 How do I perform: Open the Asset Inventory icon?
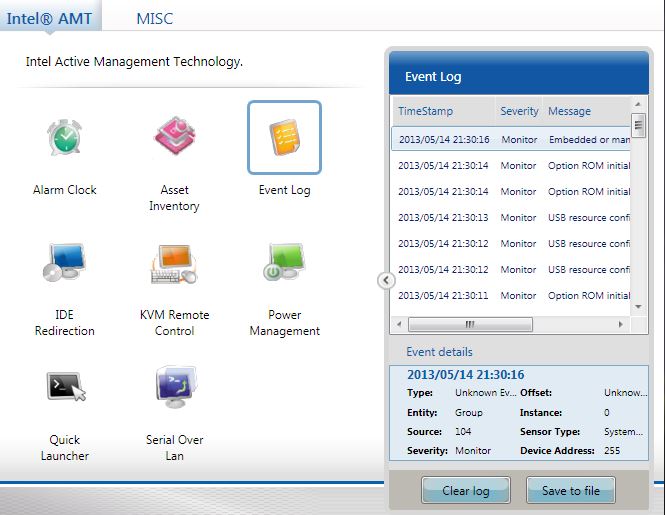(x=175, y=136)
